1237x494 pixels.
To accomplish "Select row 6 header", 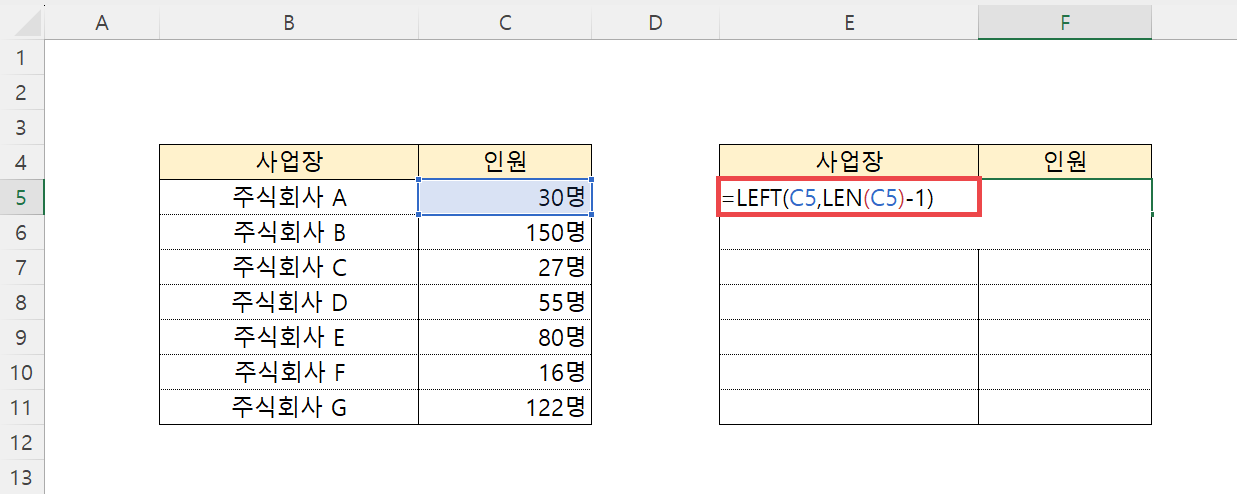I will tap(22, 232).
